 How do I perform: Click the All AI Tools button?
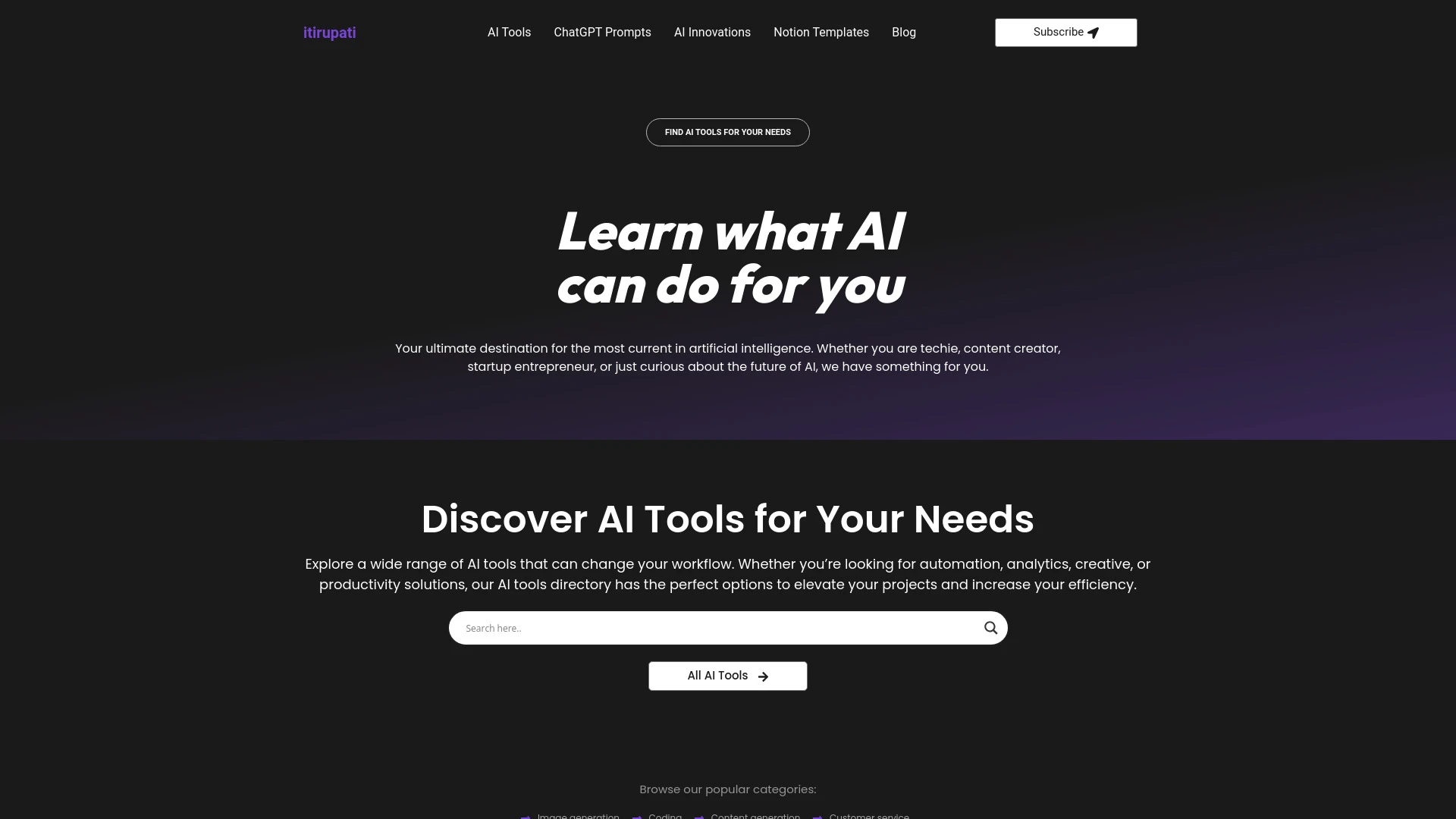(x=727, y=675)
